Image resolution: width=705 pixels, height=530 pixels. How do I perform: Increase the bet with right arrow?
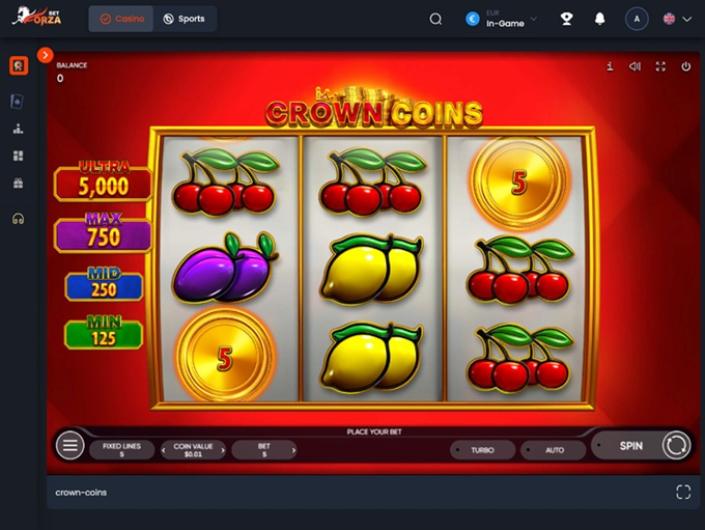(x=294, y=450)
